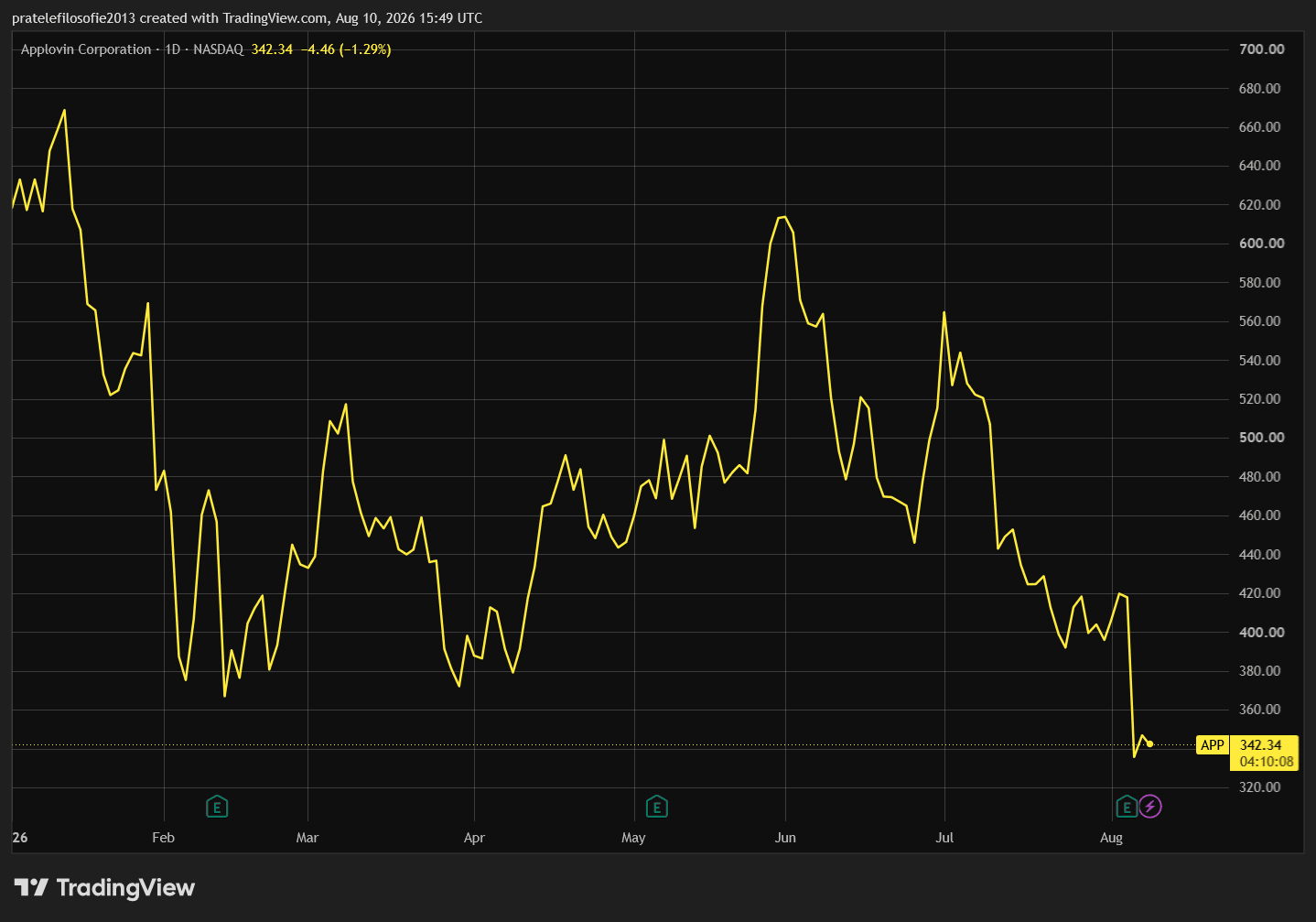The height and width of the screenshot is (922, 1316).
Task: Click the 480.00 price axis label
Action: click(1260, 477)
